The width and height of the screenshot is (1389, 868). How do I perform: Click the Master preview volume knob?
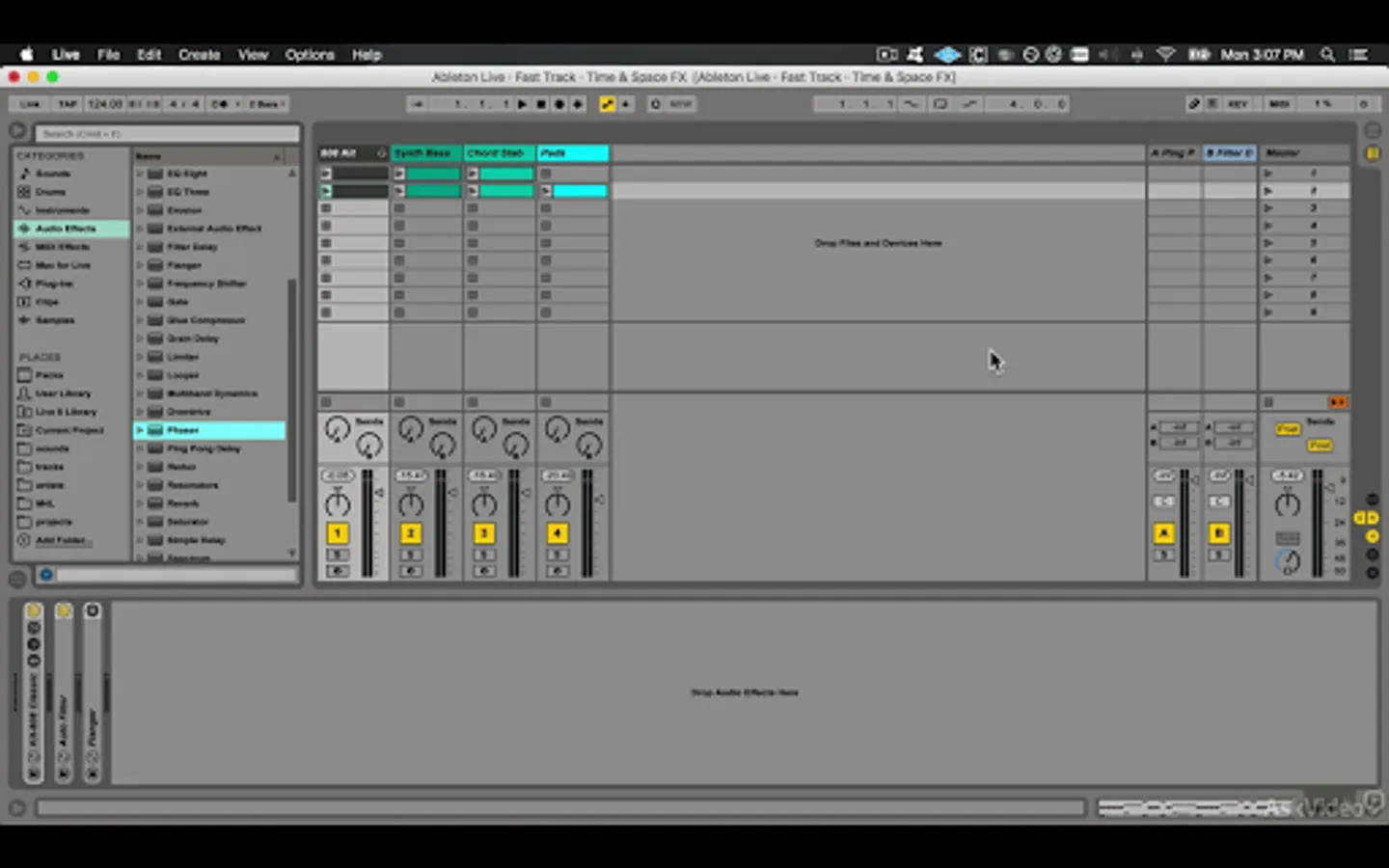pyautogui.click(x=1288, y=560)
